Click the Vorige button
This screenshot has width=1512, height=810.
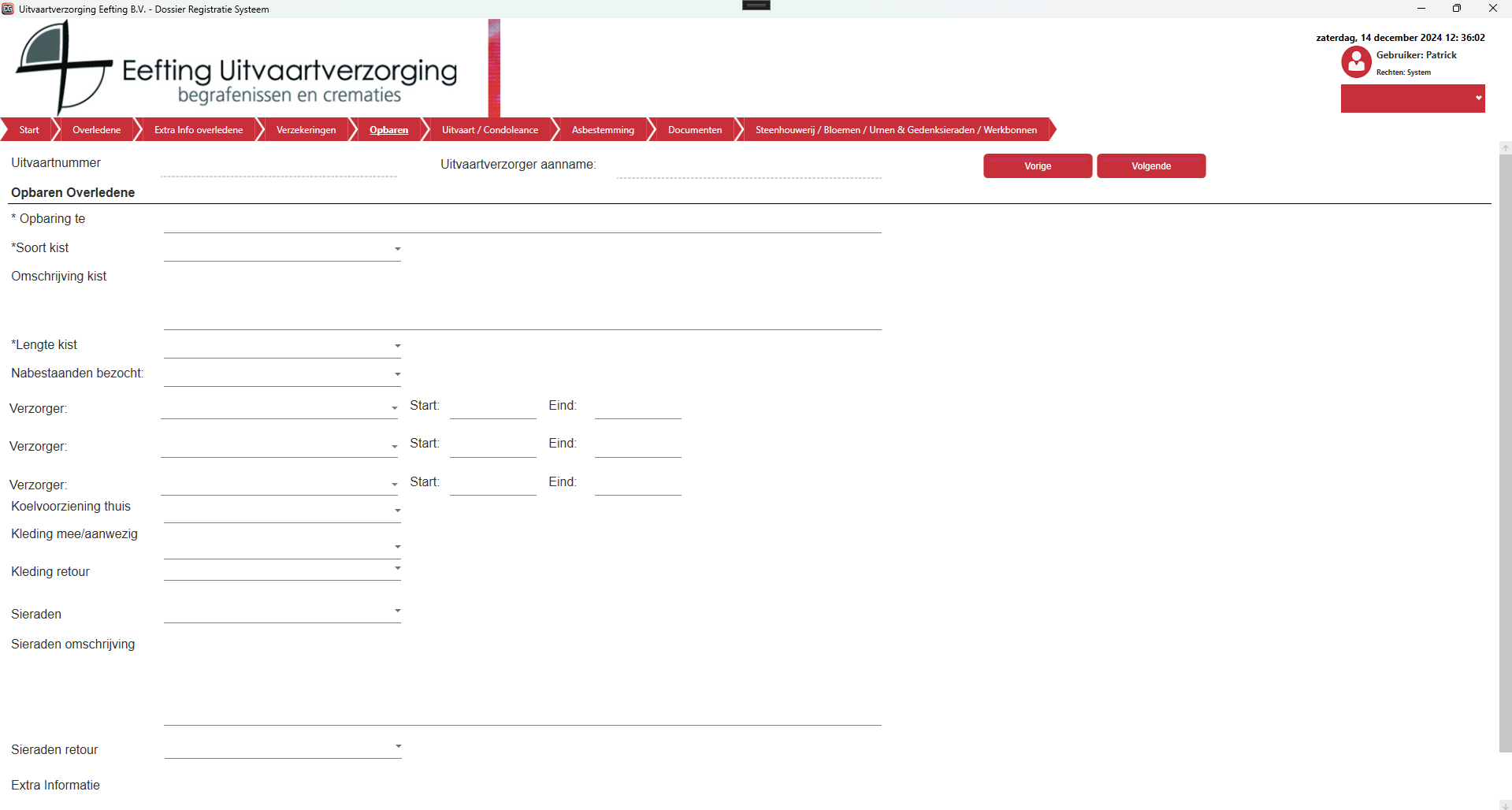click(1037, 166)
